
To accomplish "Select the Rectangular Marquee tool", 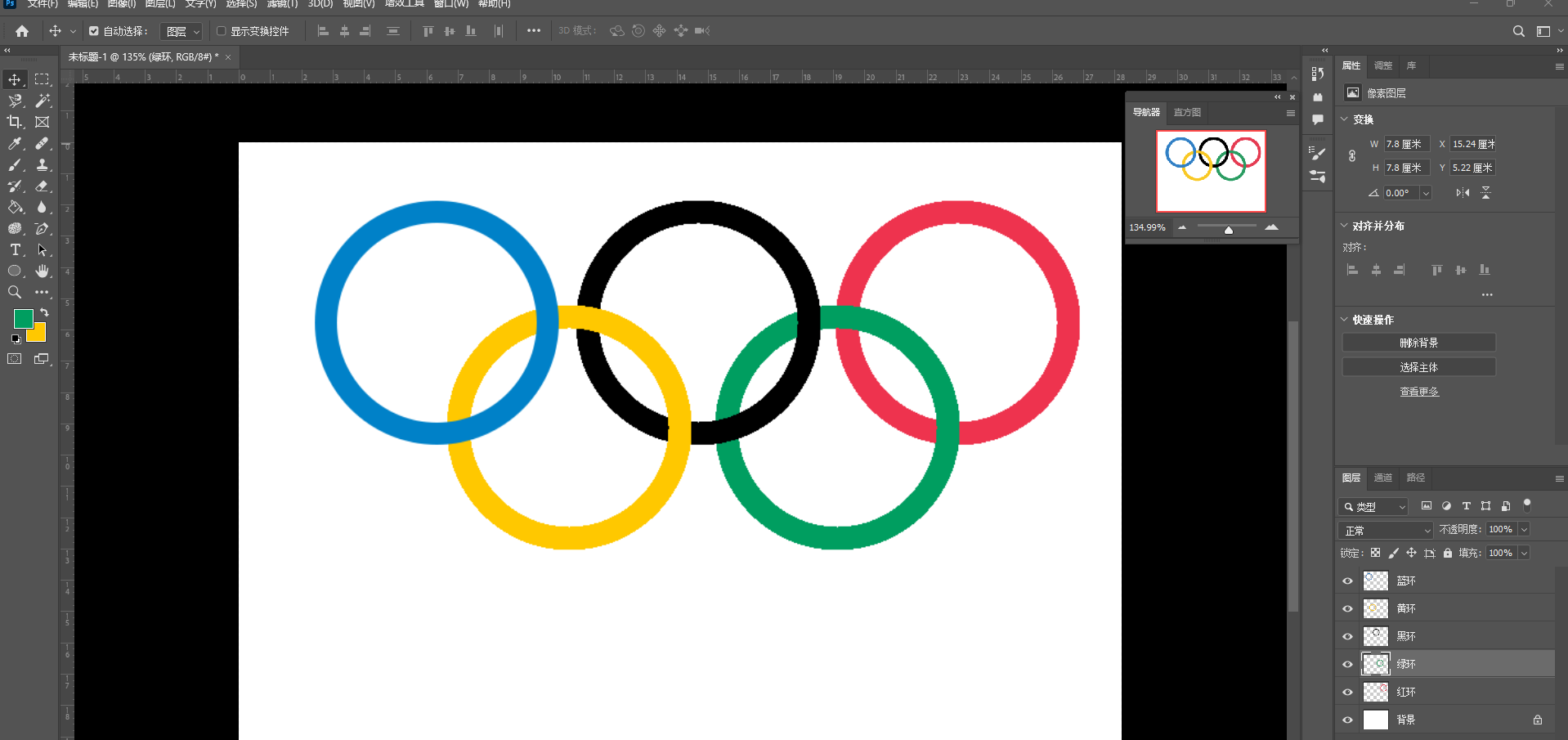I will coord(43,79).
